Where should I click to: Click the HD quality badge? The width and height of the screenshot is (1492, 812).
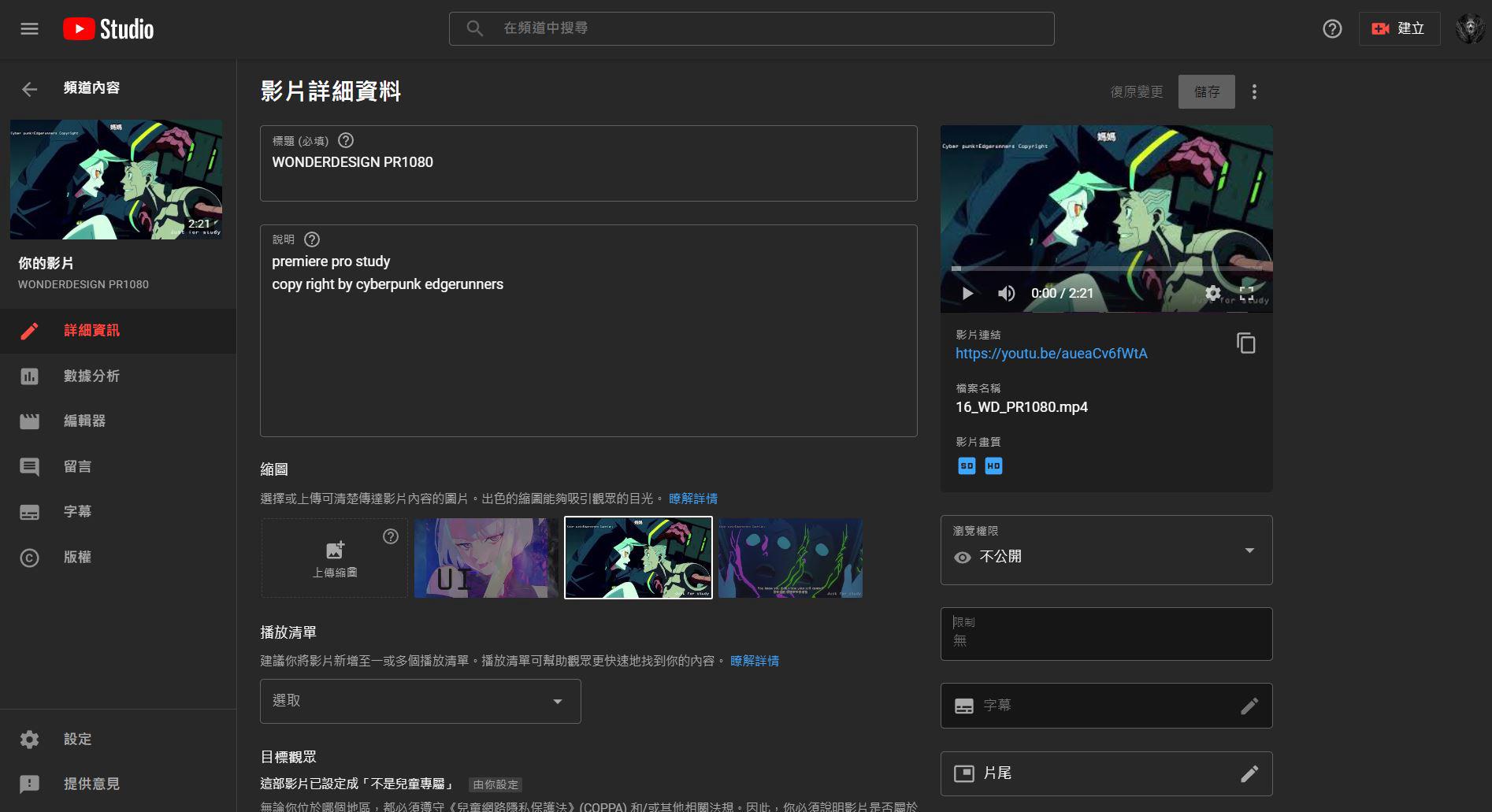[x=993, y=466]
